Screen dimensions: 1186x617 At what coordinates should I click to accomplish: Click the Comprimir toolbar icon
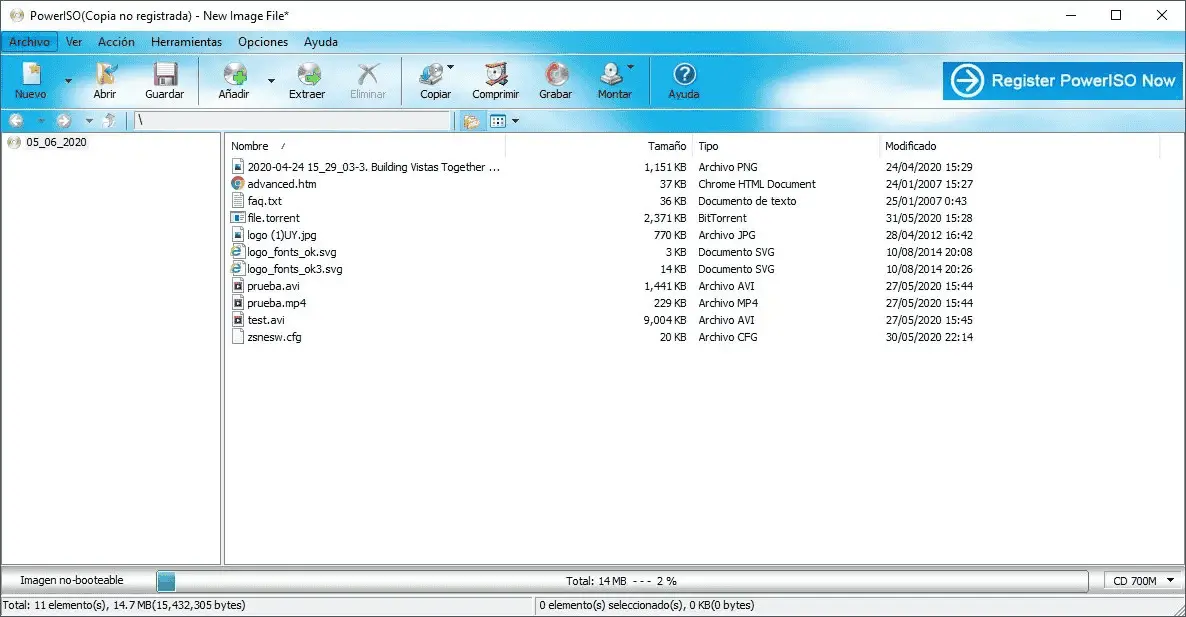click(x=496, y=74)
